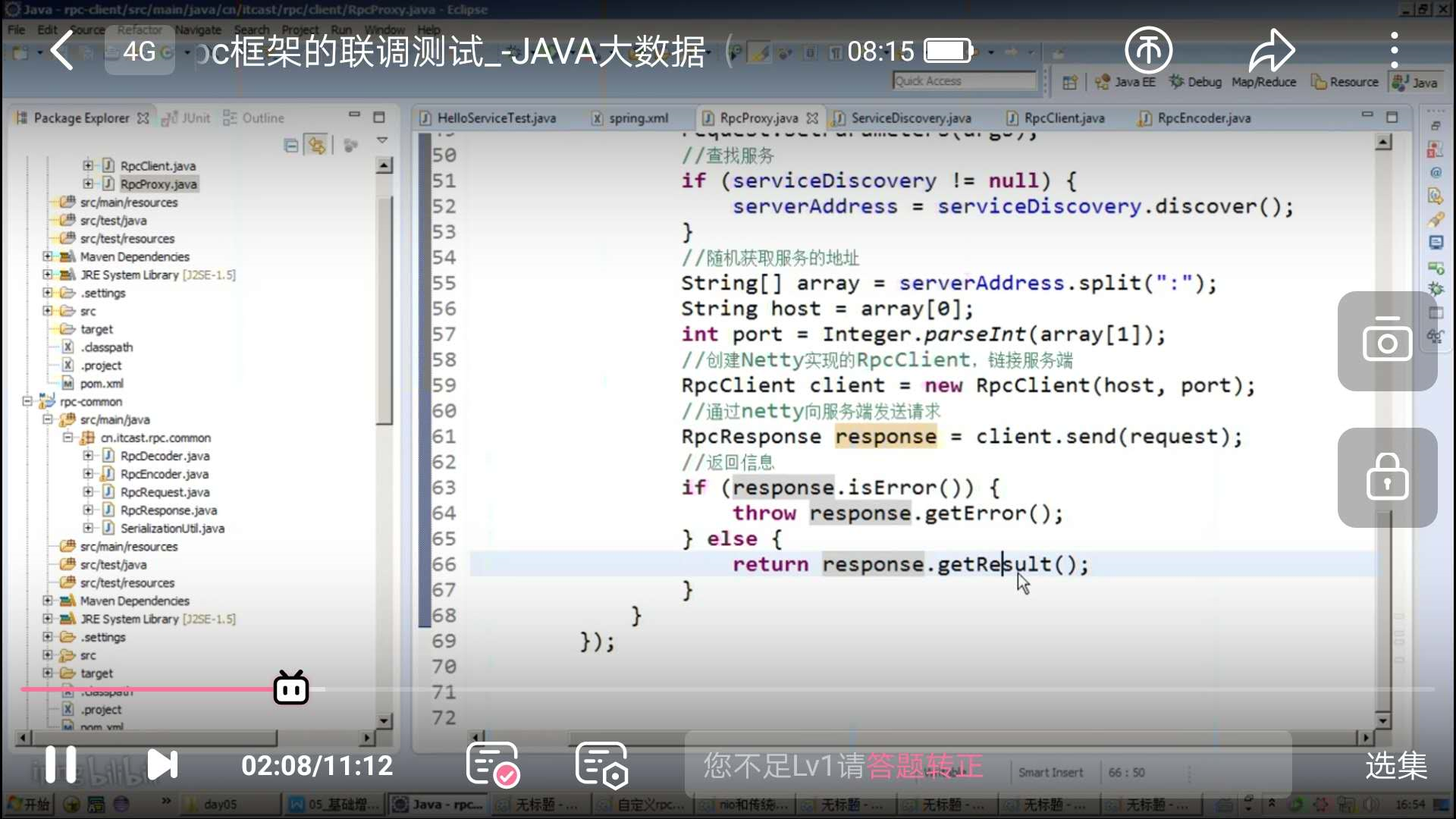Toggle Link with Editor in Package Explorer
The width and height of the screenshot is (1456, 819).
[x=316, y=145]
